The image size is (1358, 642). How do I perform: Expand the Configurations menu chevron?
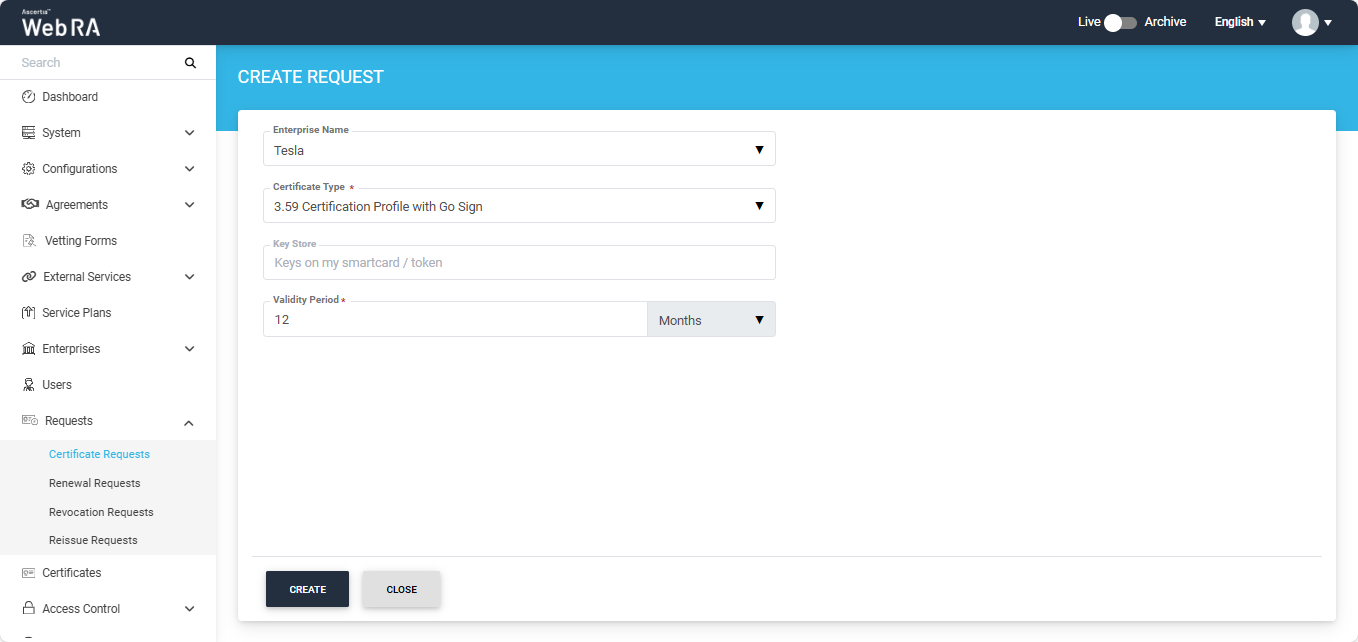tap(190, 169)
